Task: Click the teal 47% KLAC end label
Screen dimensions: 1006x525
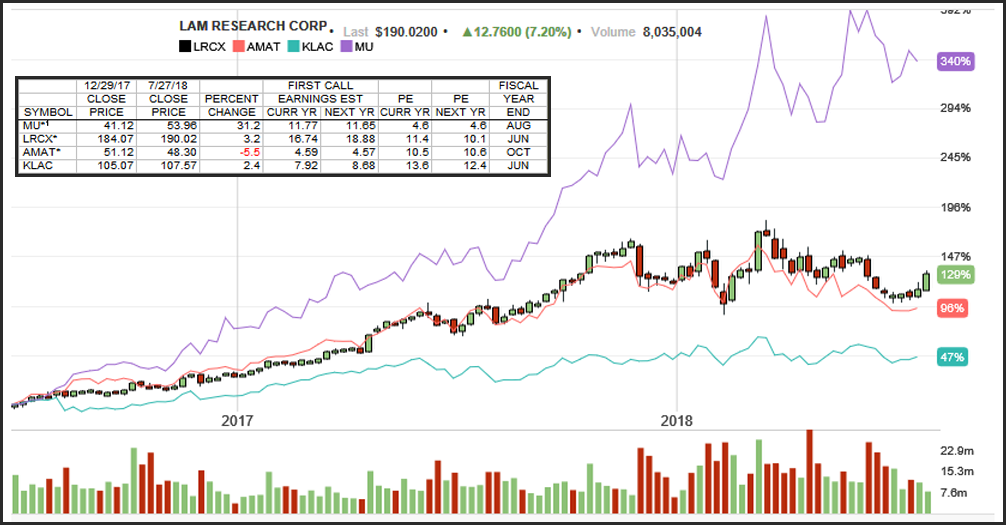Action: pyautogui.click(x=952, y=357)
